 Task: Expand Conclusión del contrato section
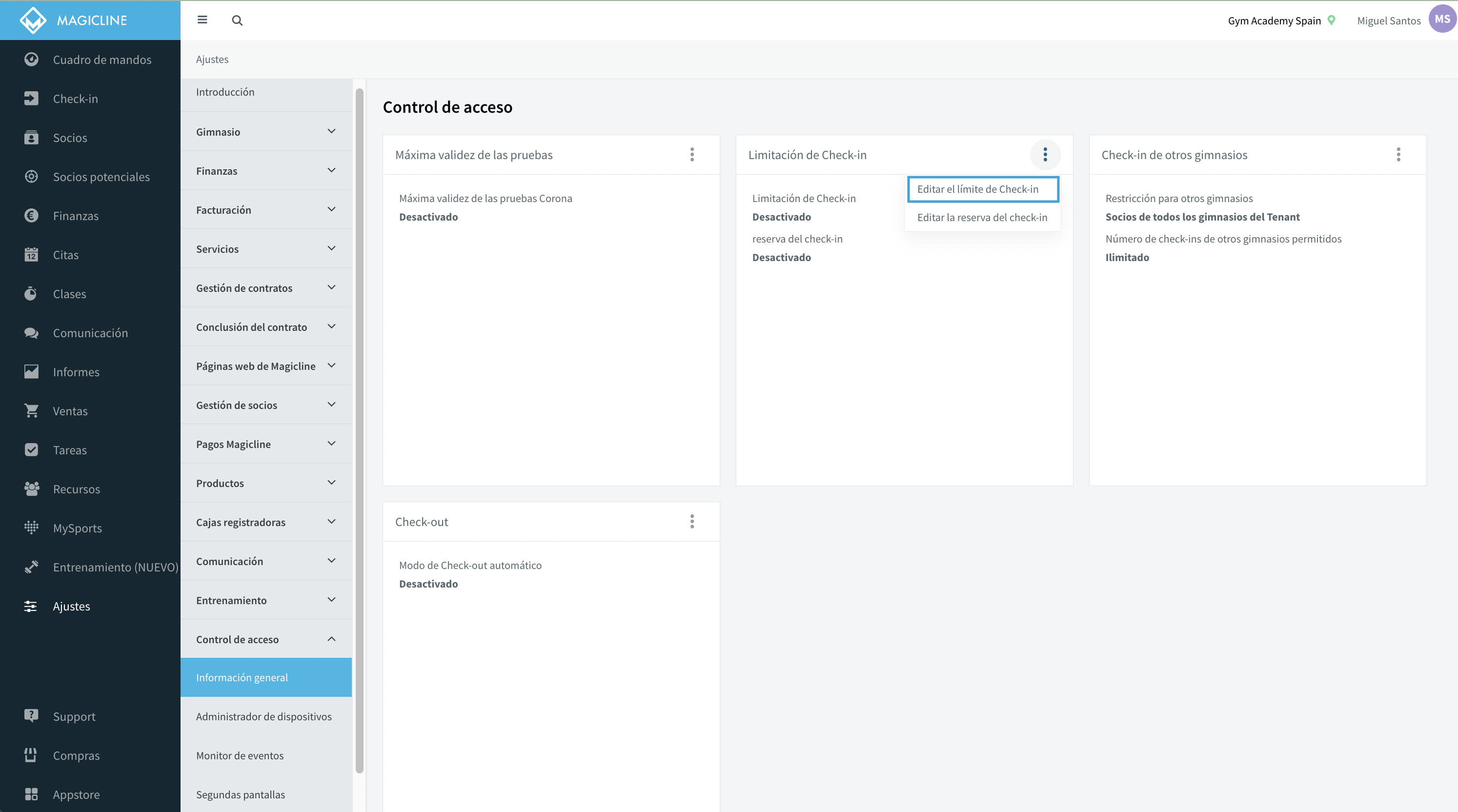pyautogui.click(x=266, y=326)
